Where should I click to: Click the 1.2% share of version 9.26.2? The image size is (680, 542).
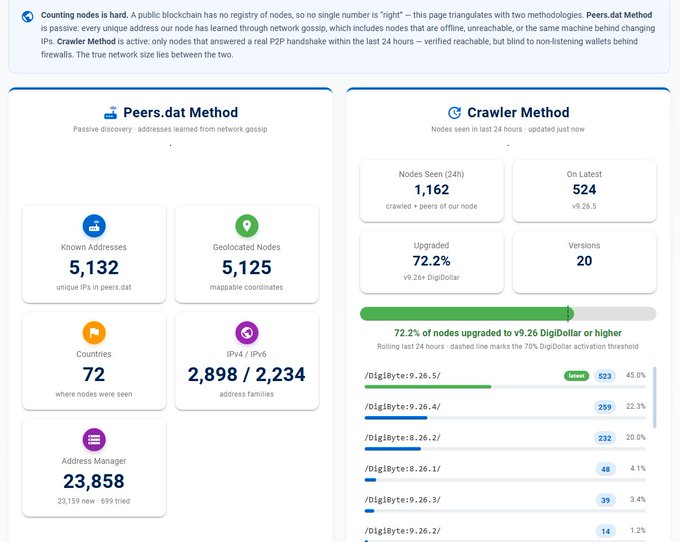pos(638,531)
